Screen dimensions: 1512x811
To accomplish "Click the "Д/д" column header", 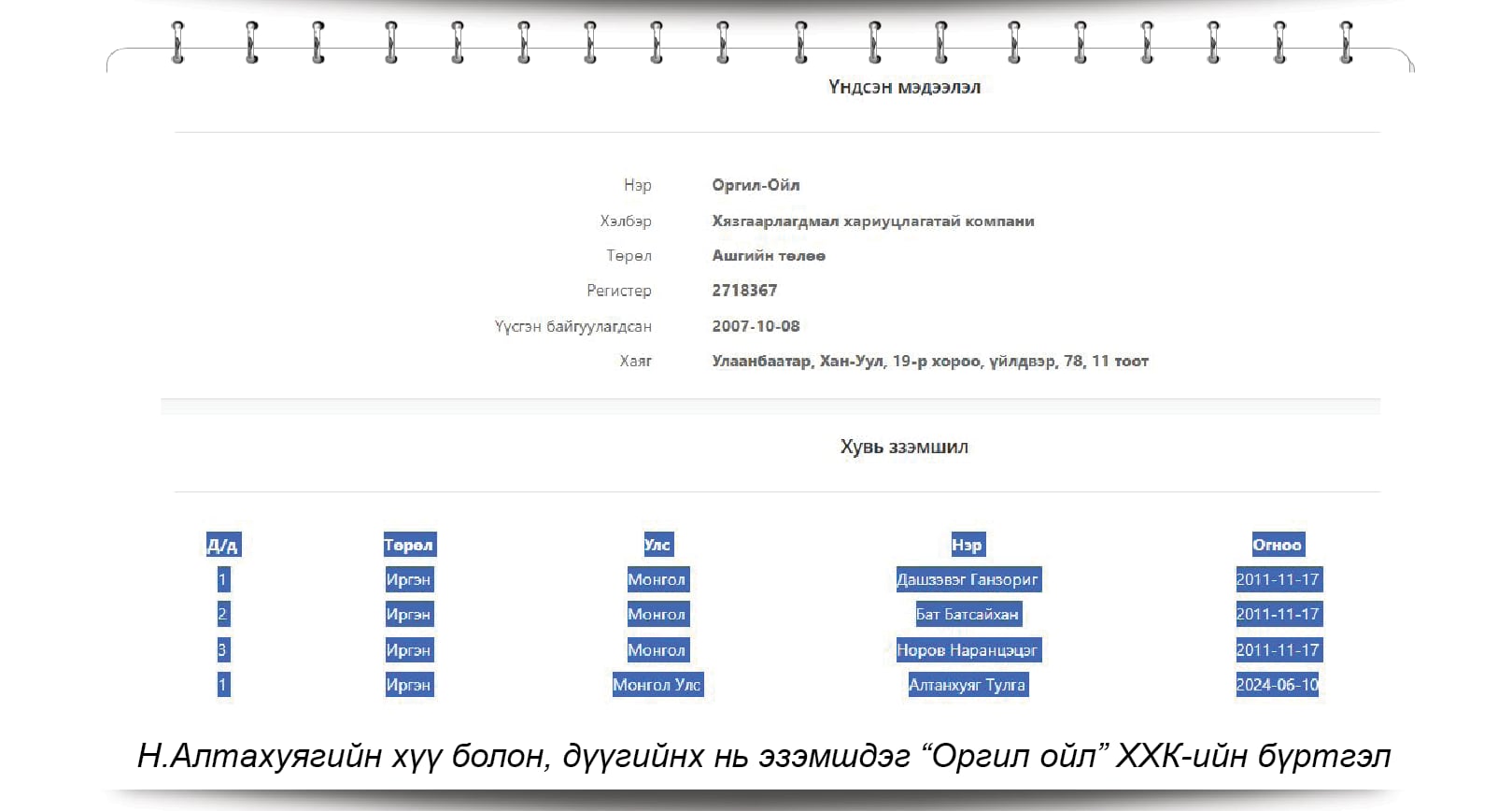I will 222,545.
